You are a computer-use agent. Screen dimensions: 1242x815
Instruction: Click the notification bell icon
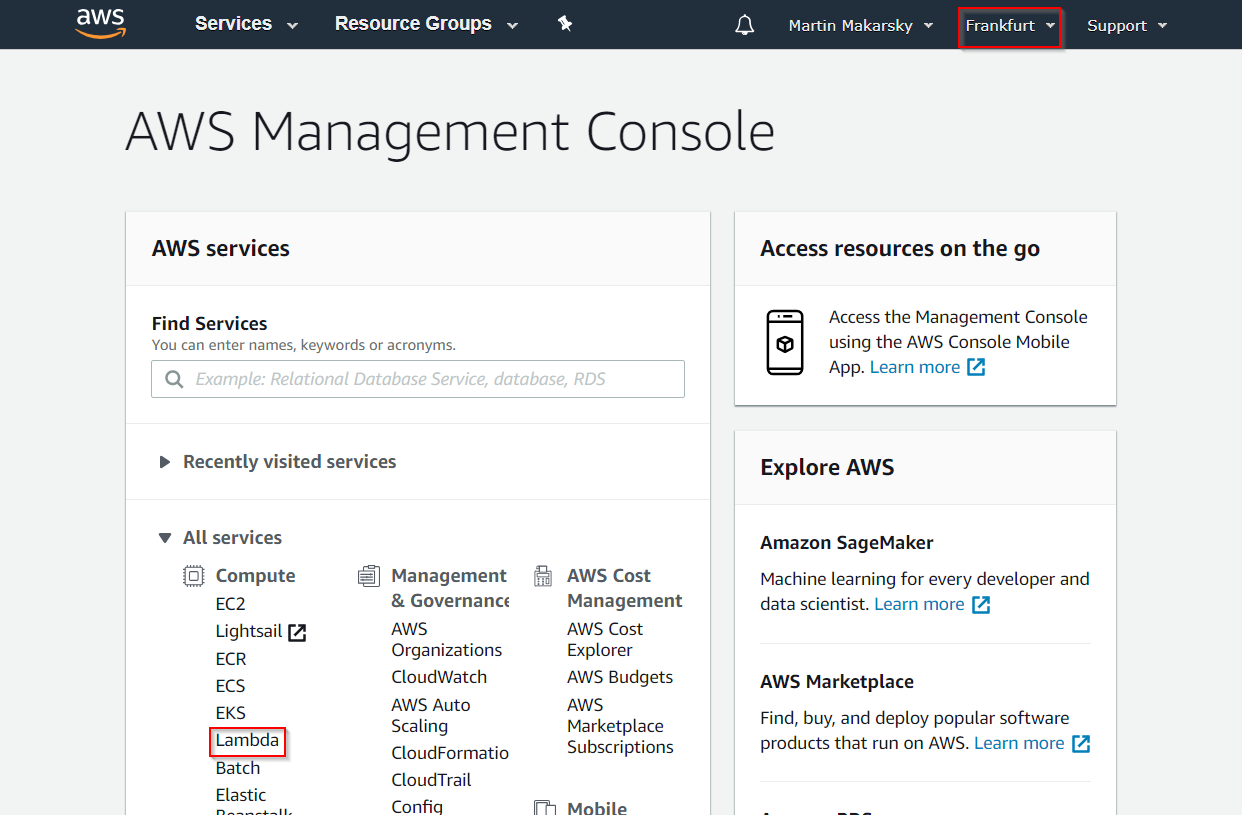(x=744, y=24)
